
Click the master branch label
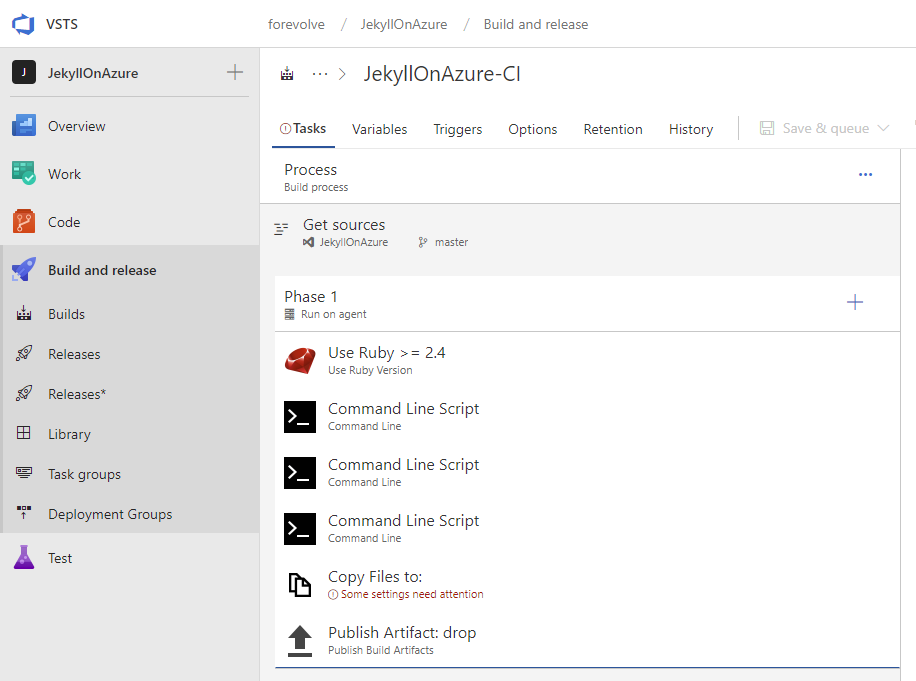[x=451, y=242]
